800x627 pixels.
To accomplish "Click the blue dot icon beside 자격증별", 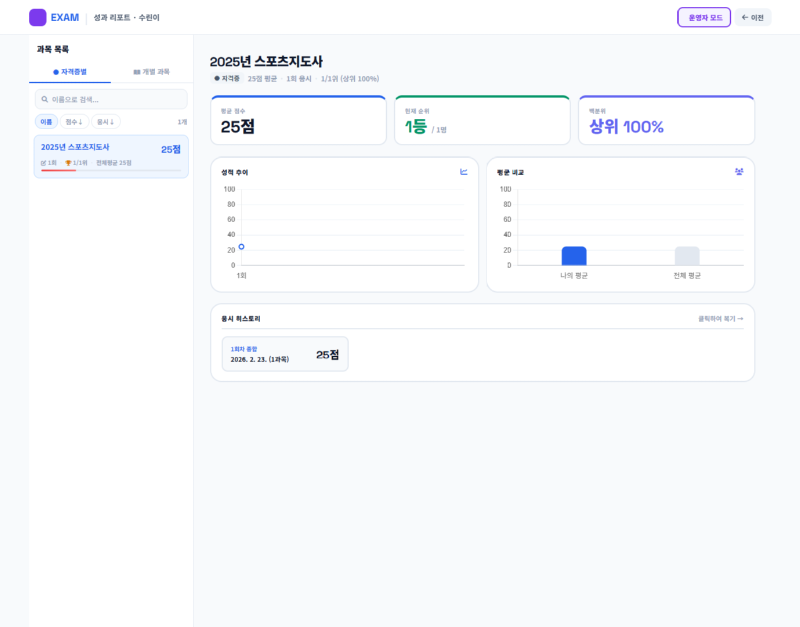I will tap(56, 71).
